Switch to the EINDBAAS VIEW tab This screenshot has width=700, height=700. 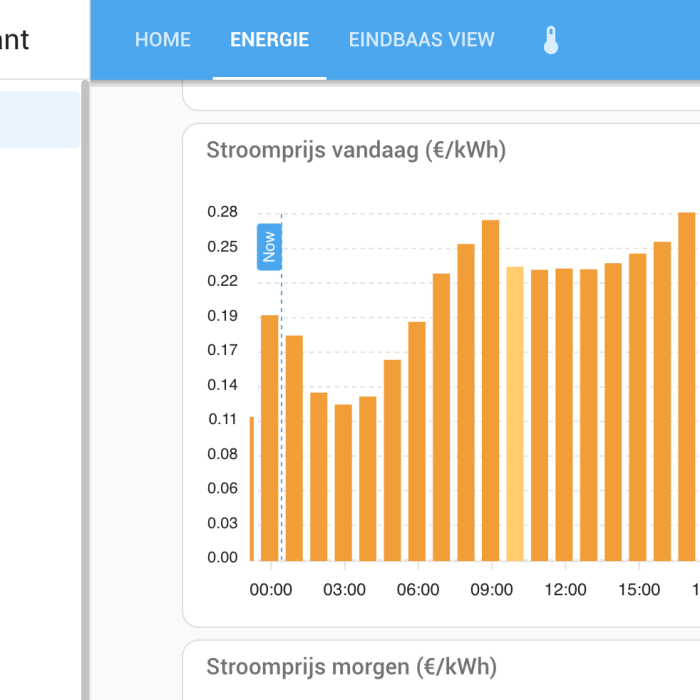click(x=421, y=40)
